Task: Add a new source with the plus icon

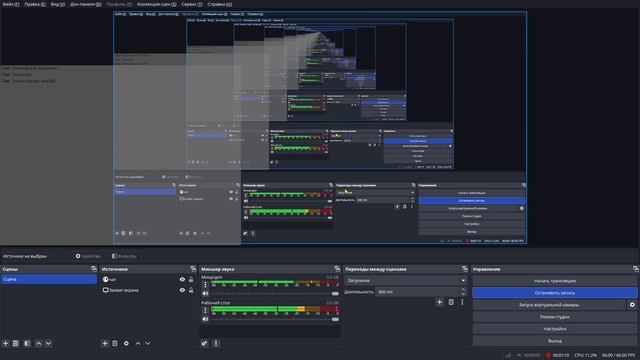Action: pyautogui.click(x=105, y=343)
